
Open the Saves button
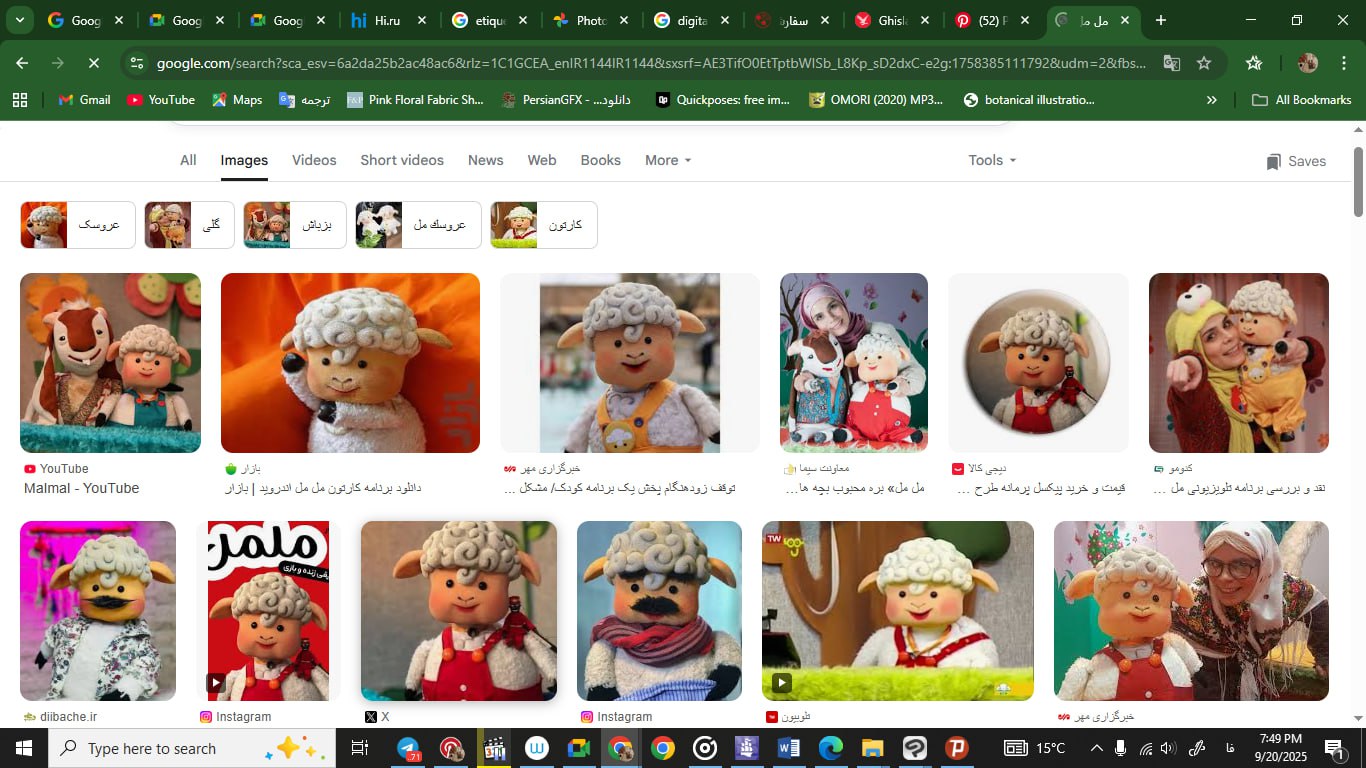point(1296,161)
